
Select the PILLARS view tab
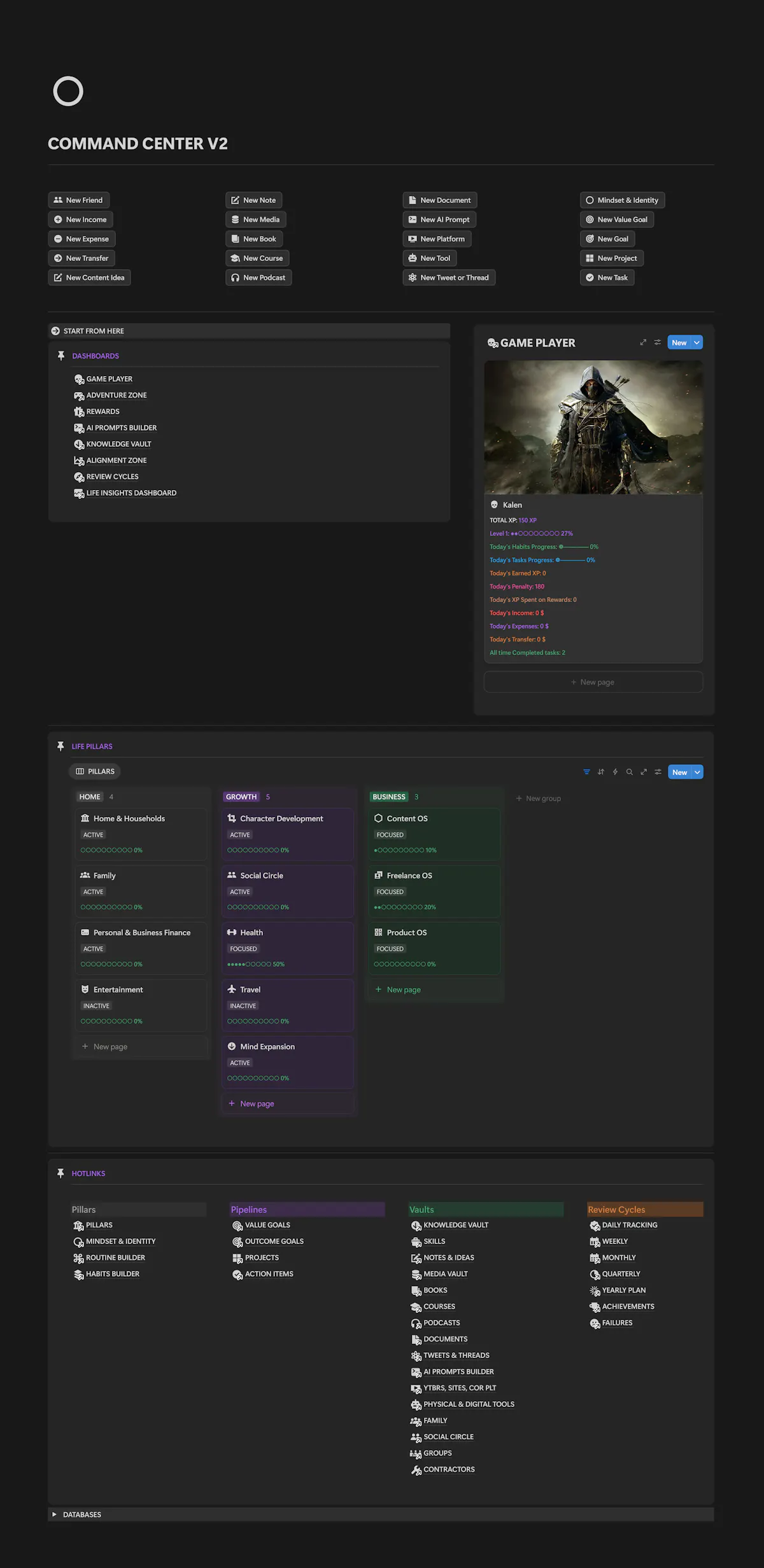tap(95, 771)
